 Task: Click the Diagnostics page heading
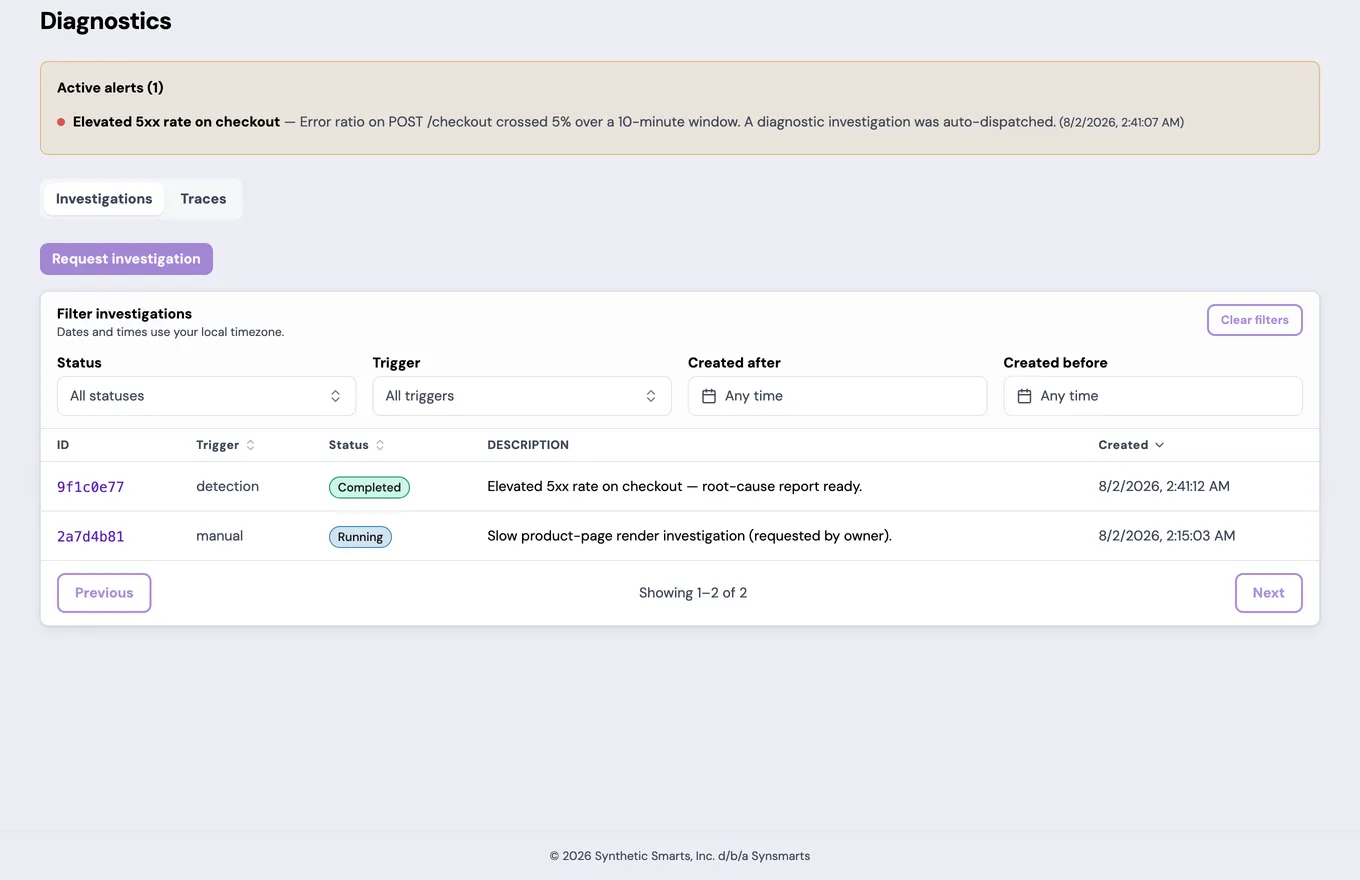pyautogui.click(x=105, y=21)
